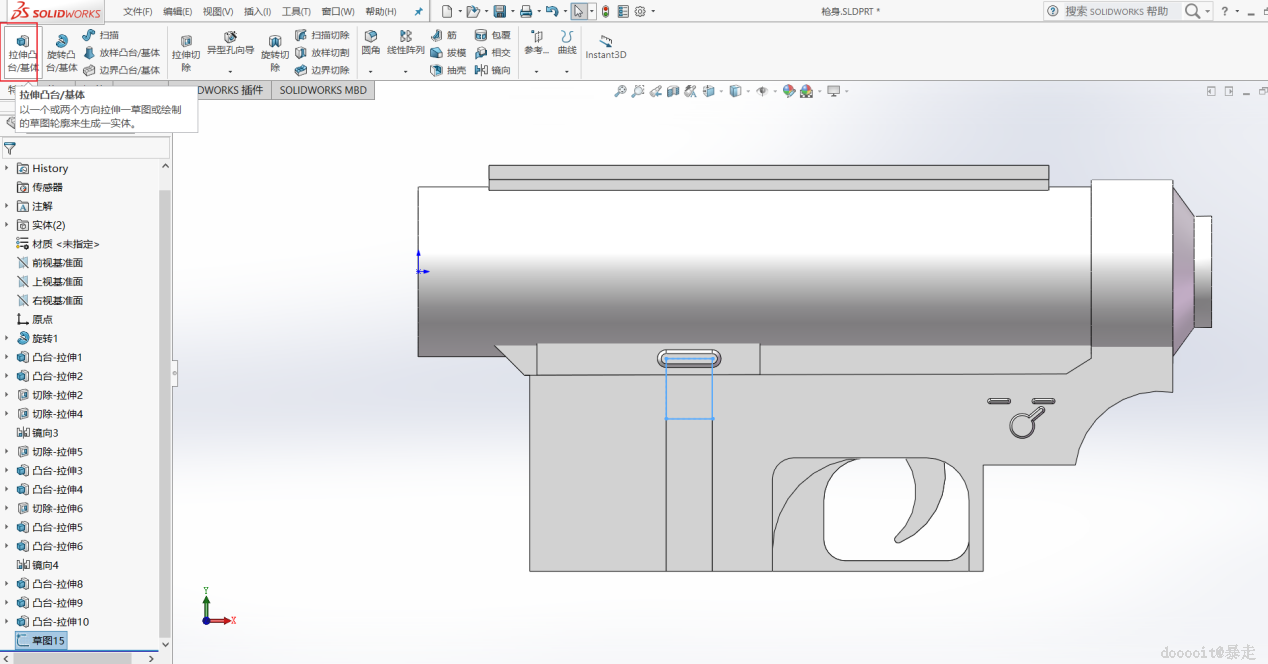
Task: Click the edit appearance color sphere icon
Action: [x=789, y=91]
